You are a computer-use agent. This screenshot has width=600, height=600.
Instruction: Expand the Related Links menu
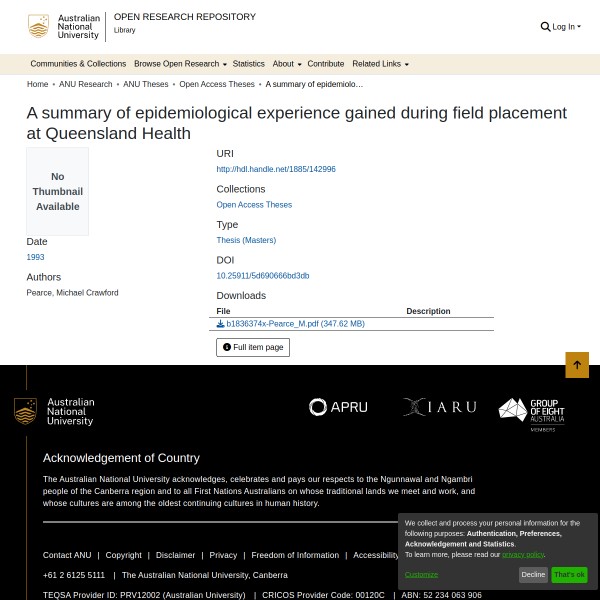coord(380,64)
